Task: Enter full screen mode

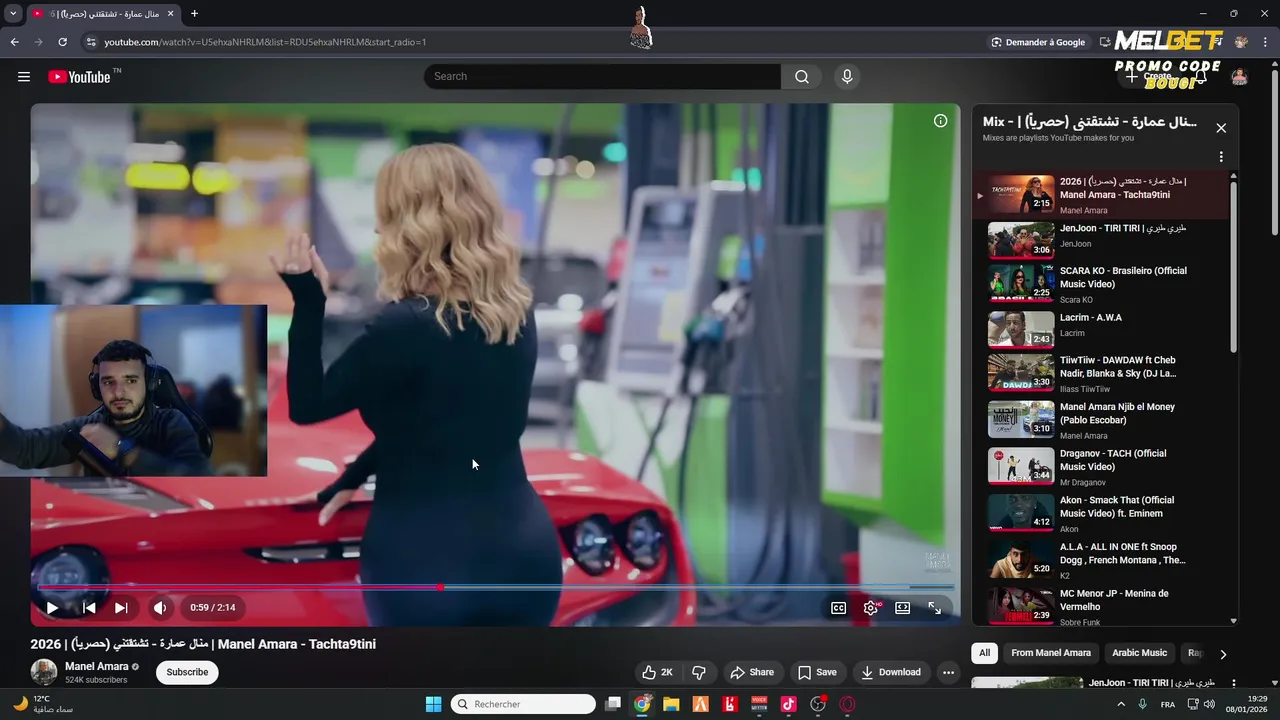Action: pos(934,607)
